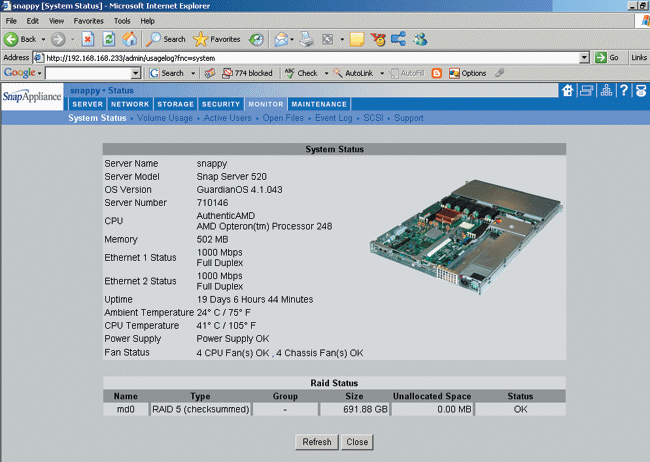650x462 pixels.
Task: Open the Volume Usage link
Action: click(165, 118)
